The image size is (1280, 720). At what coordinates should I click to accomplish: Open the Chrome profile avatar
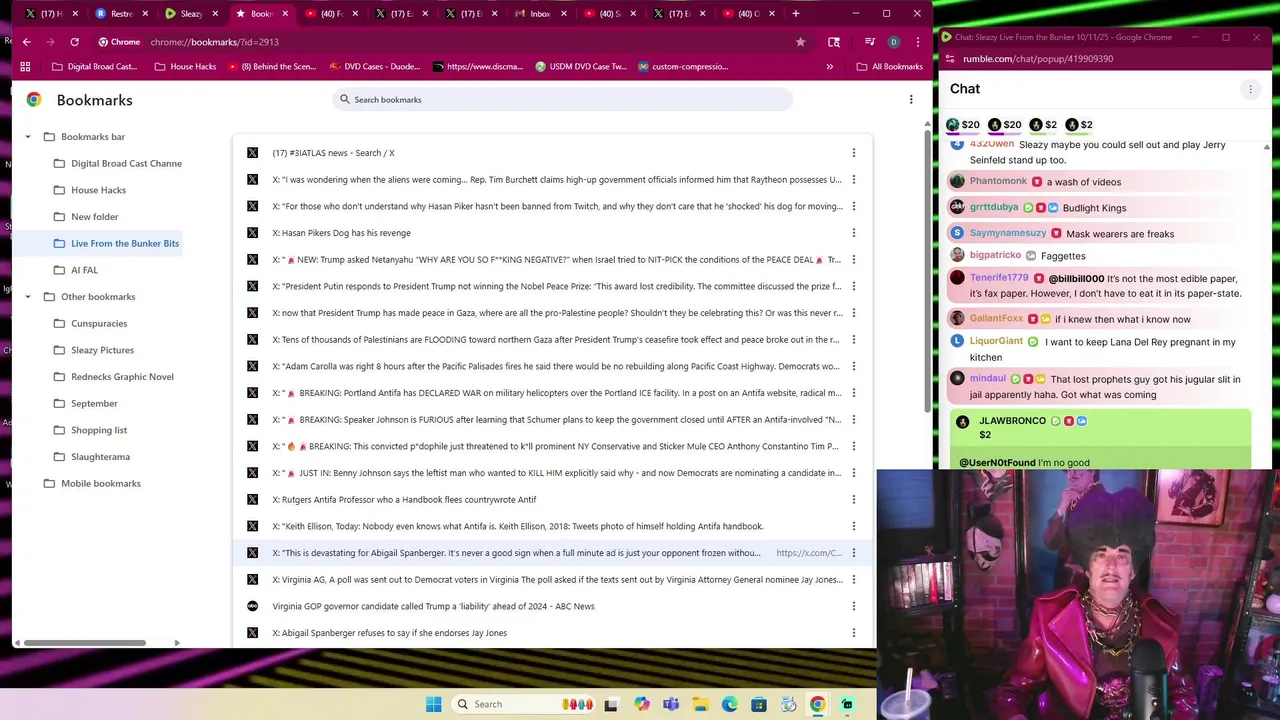coord(893,42)
